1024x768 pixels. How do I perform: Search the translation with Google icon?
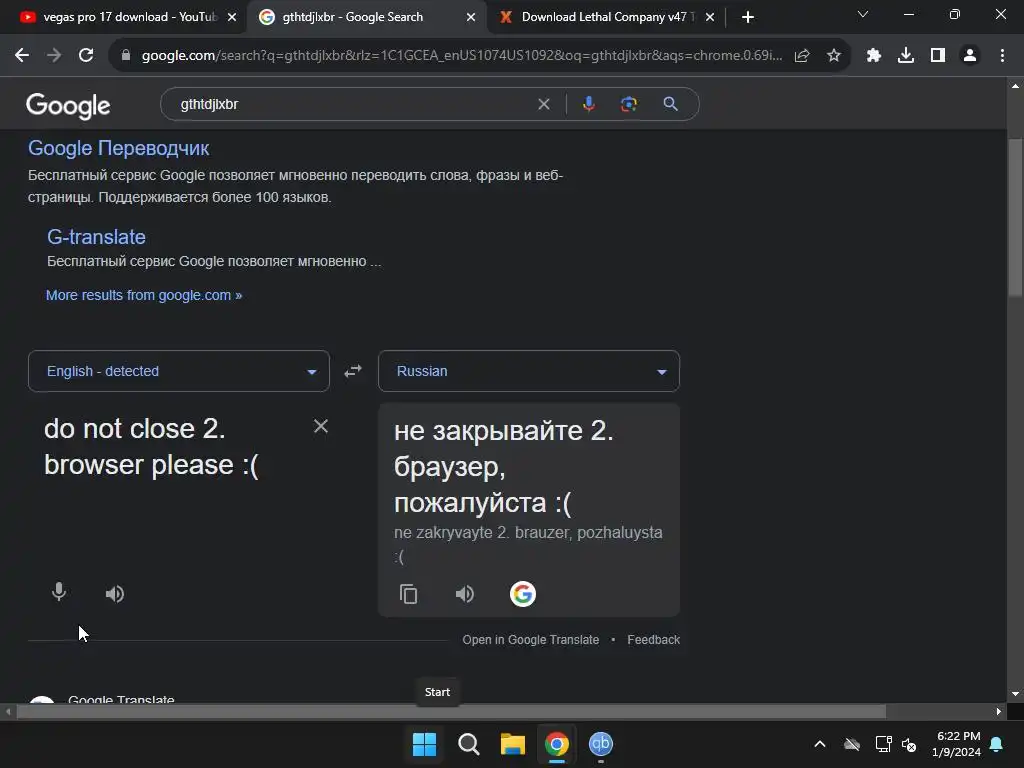coord(522,594)
